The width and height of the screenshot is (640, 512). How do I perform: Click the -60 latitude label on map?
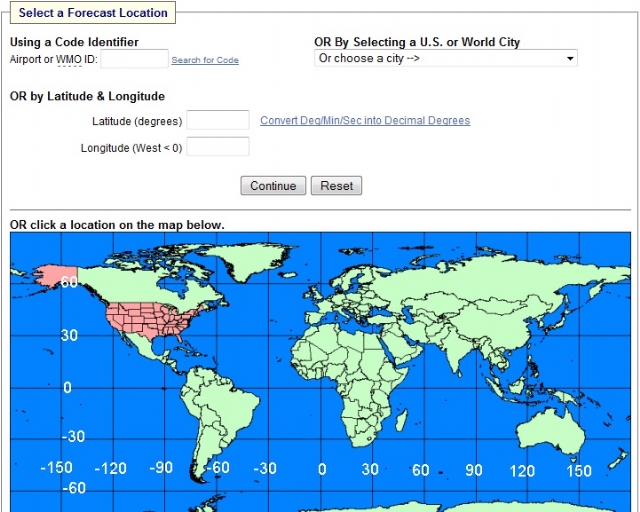click(74, 488)
